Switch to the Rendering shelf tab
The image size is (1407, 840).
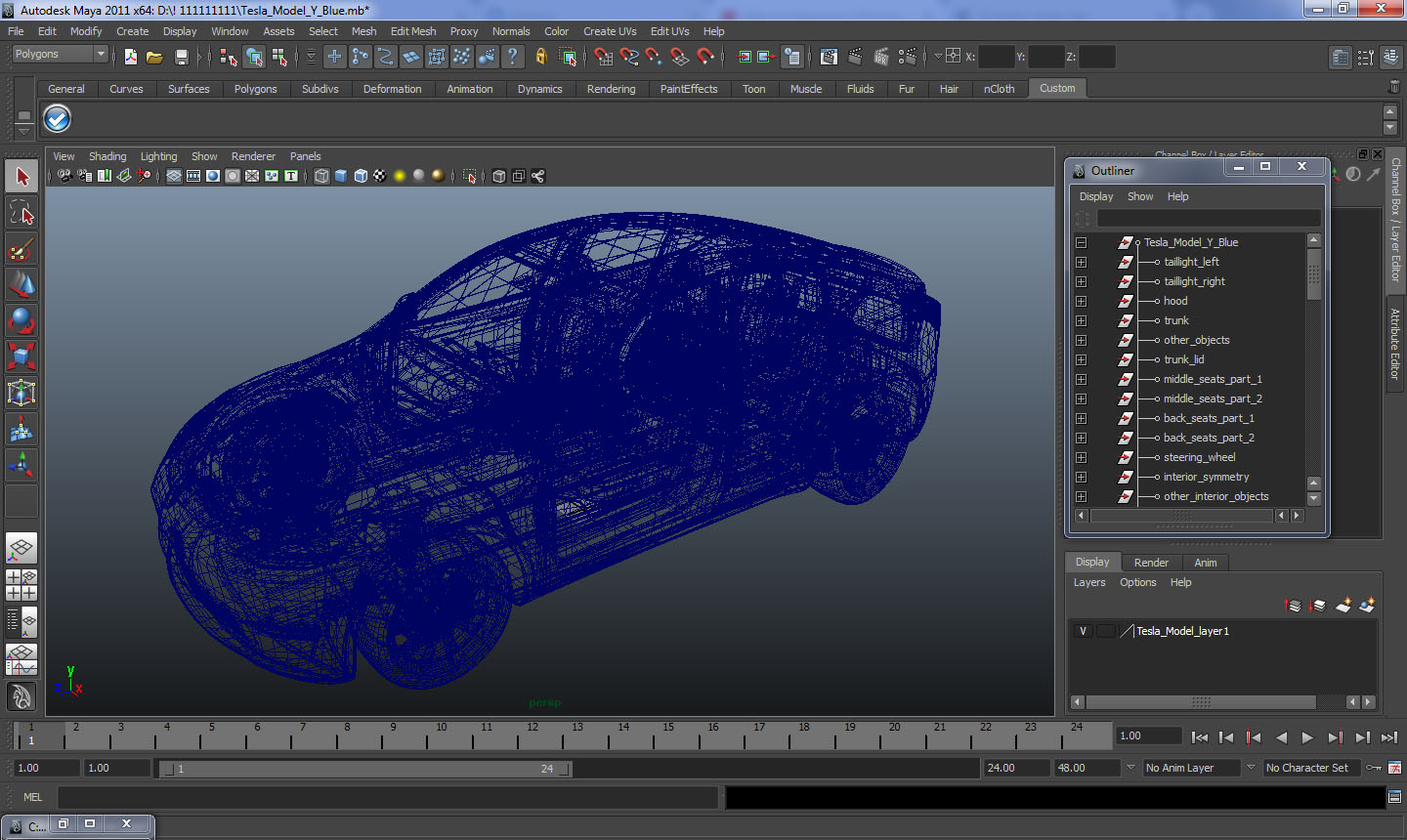tap(611, 89)
